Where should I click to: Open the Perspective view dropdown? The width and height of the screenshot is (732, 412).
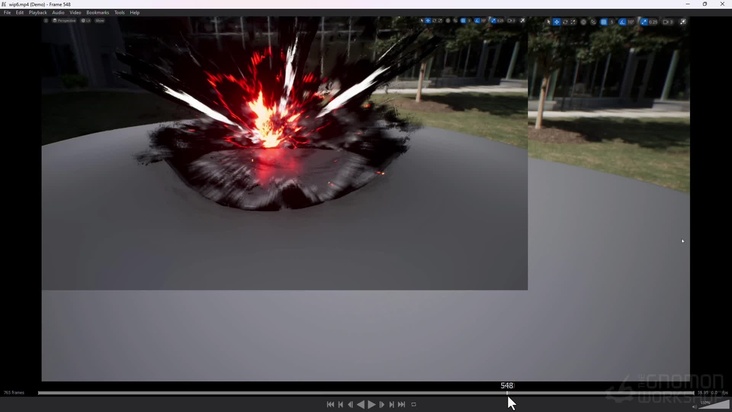(x=64, y=21)
